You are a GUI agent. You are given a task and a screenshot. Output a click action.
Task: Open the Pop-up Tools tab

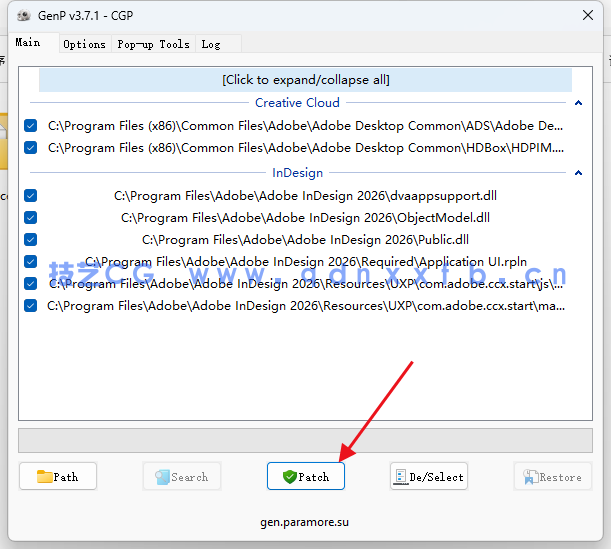[153, 44]
